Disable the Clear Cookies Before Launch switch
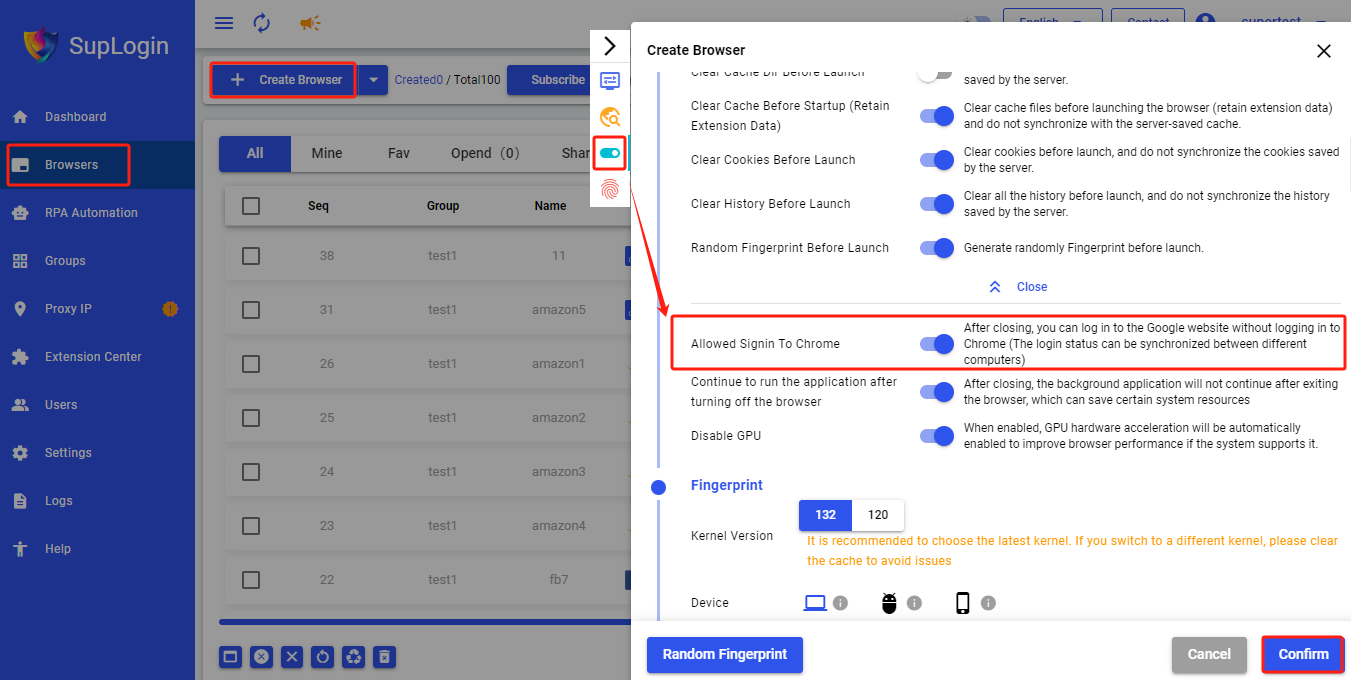This screenshot has width=1351, height=680. click(x=937, y=160)
